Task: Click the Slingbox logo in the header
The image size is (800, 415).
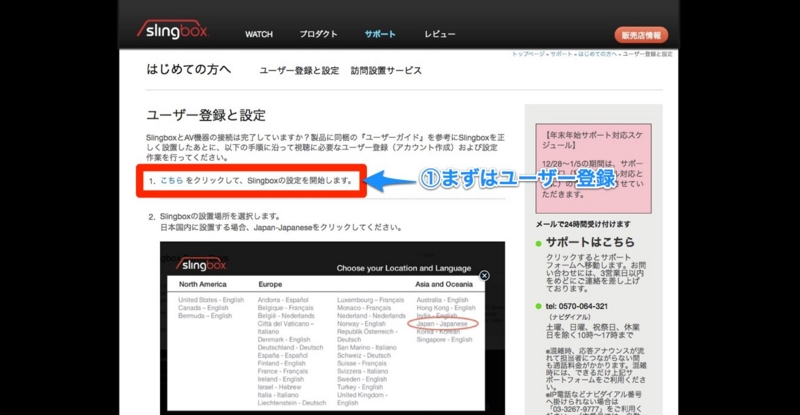Action: pyautogui.click(x=172, y=31)
